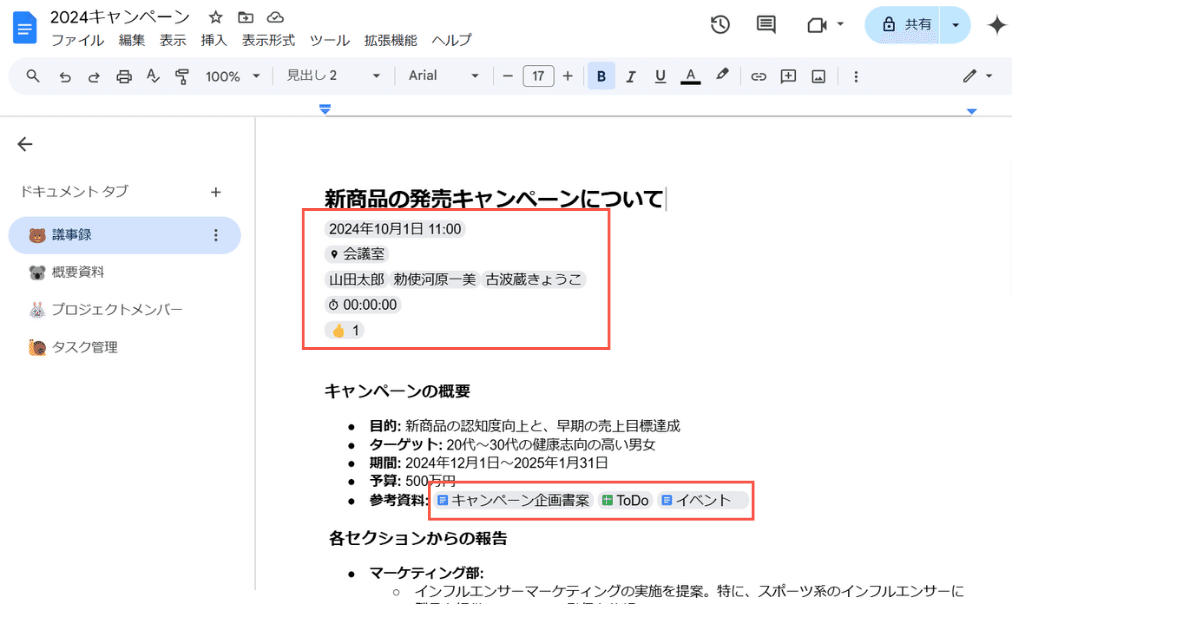
Task: Insert an image from the toolbar
Action: click(818, 76)
